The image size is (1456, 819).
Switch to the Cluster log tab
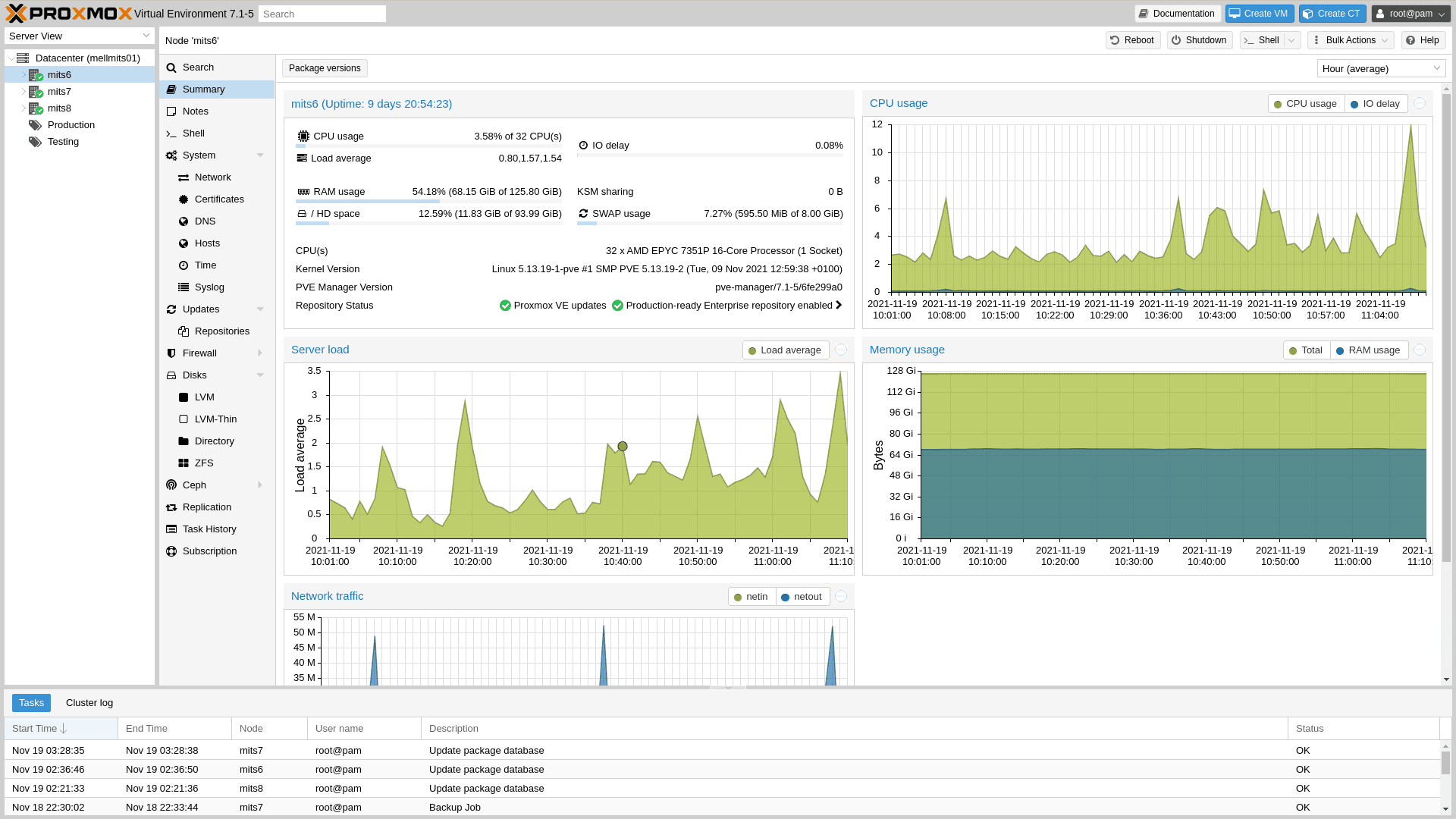pos(89,703)
